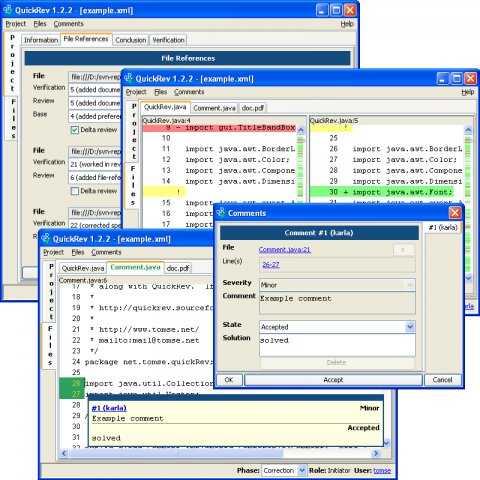Select the doc.pdf tab in the diff window
Viewport: 480px width, 480px height.
pyautogui.click(x=253, y=108)
